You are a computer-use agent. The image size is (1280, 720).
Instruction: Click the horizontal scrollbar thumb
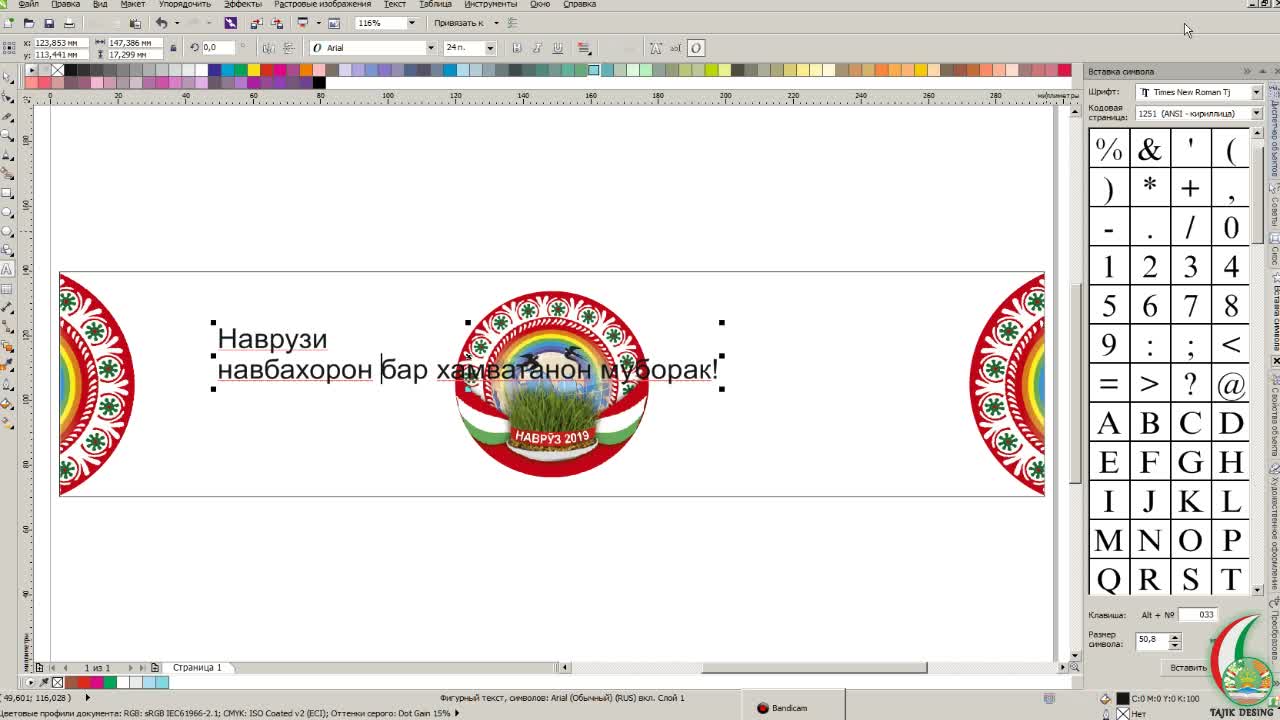(x=814, y=667)
